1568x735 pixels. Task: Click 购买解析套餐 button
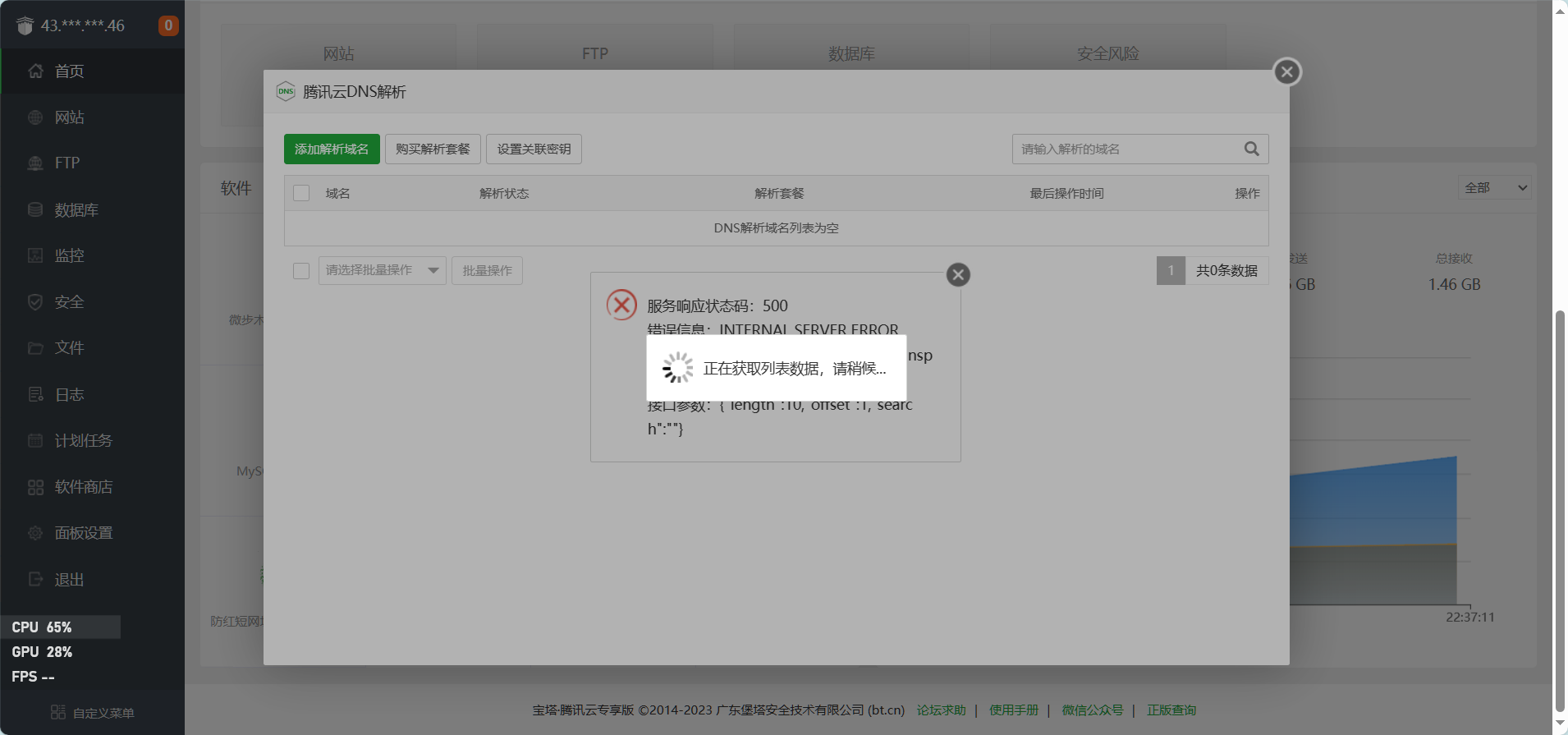[x=433, y=149]
